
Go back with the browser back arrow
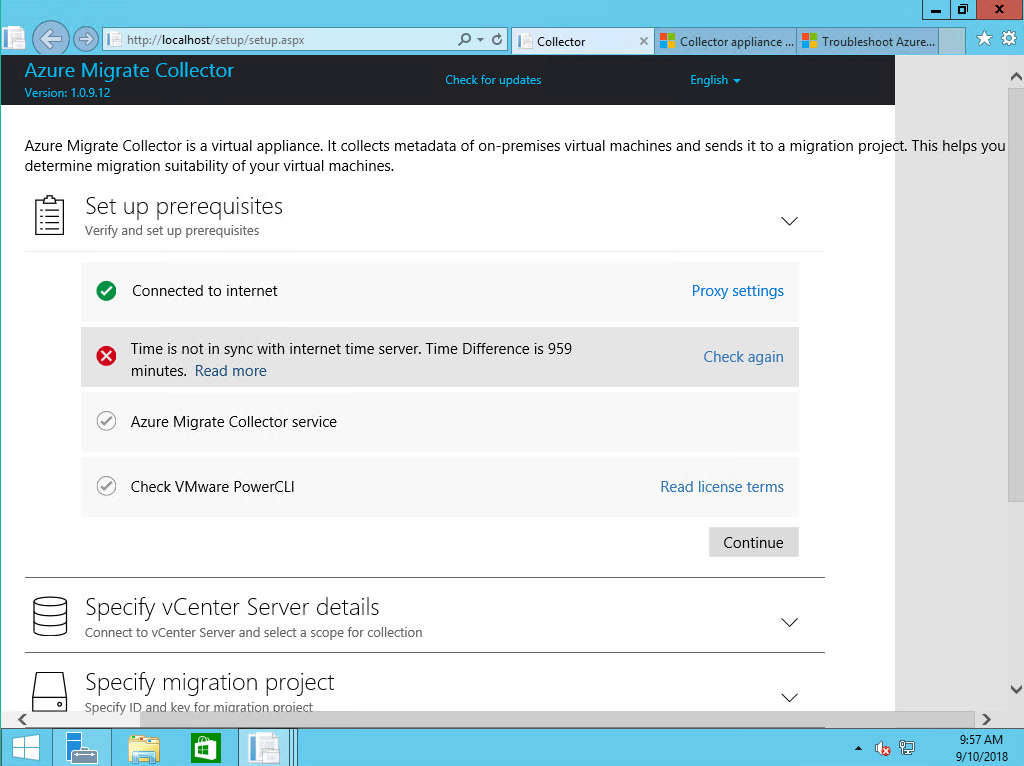(50, 39)
